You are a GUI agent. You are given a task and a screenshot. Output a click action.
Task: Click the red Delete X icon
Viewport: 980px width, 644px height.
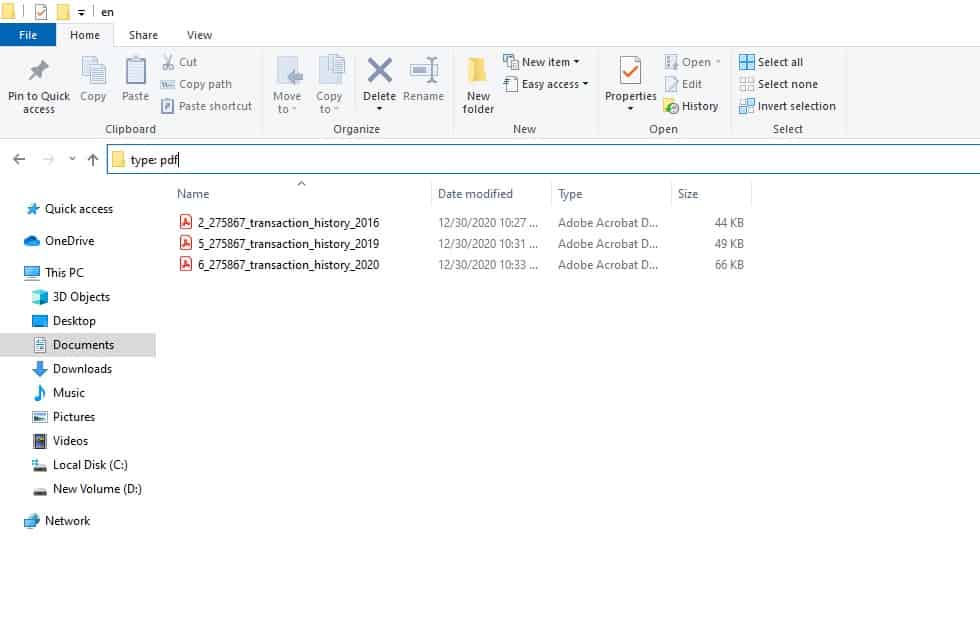click(x=379, y=72)
